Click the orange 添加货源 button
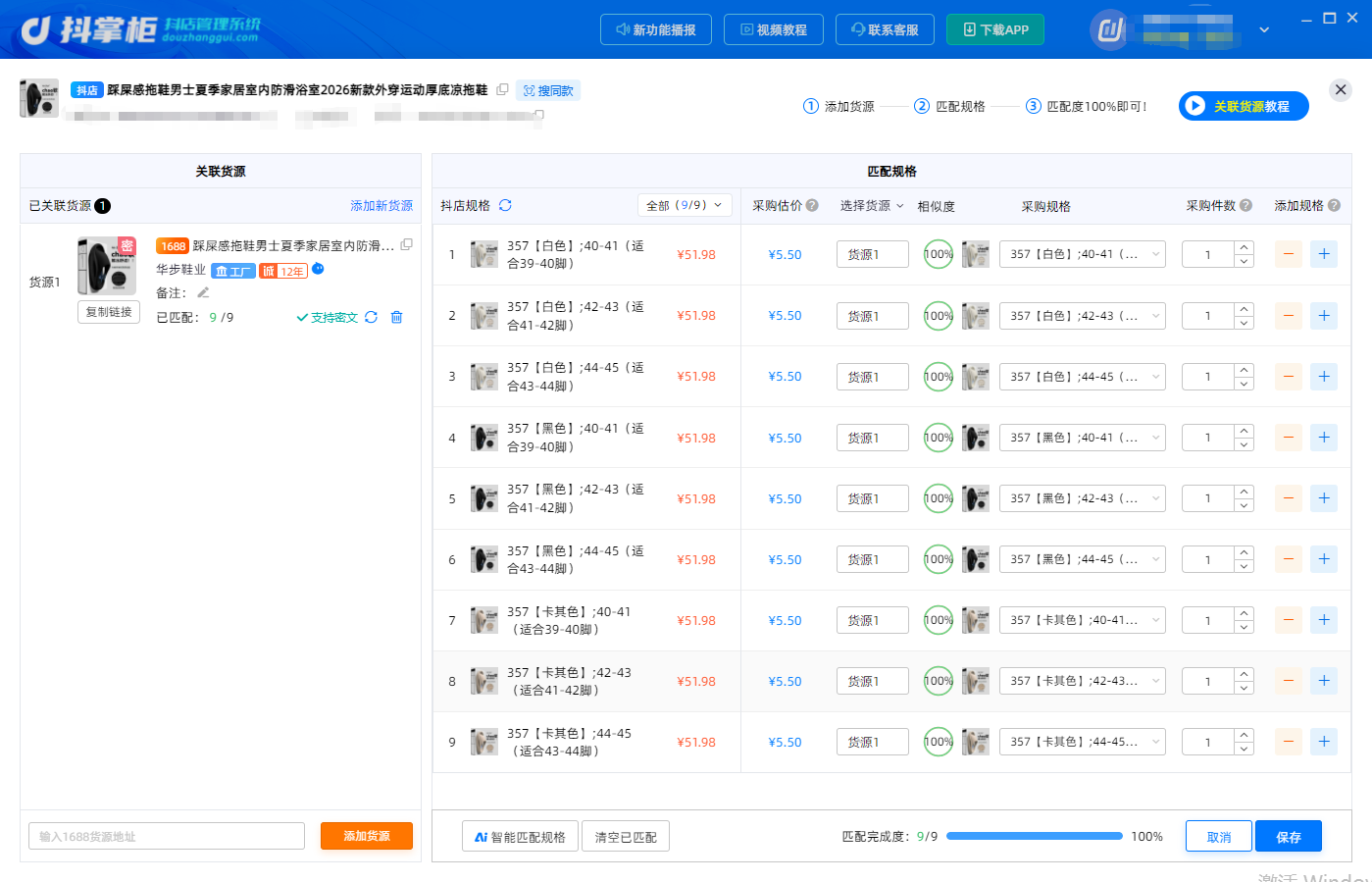This screenshot has height=882, width=1372. (x=367, y=836)
